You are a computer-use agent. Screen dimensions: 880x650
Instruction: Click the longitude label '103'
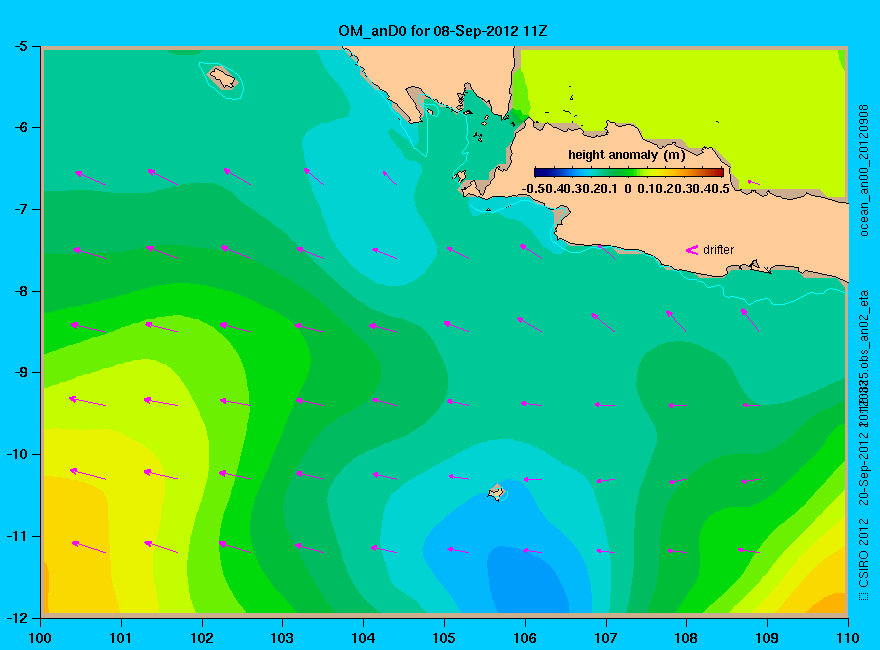click(x=282, y=638)
